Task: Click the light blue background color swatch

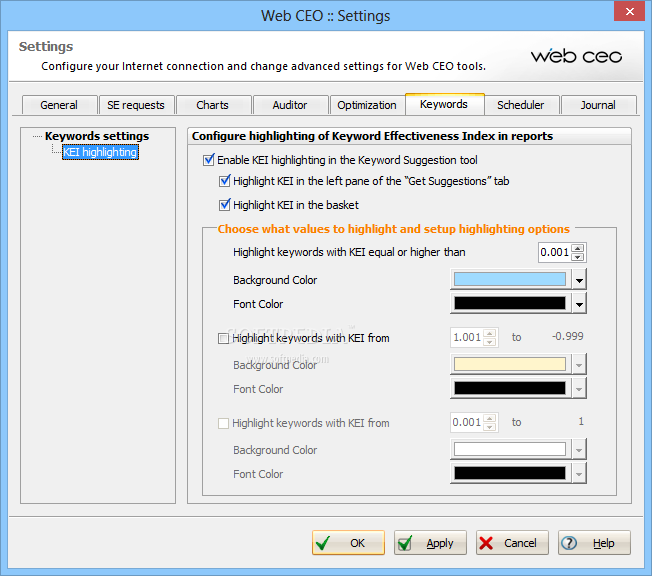Action: 510,279
